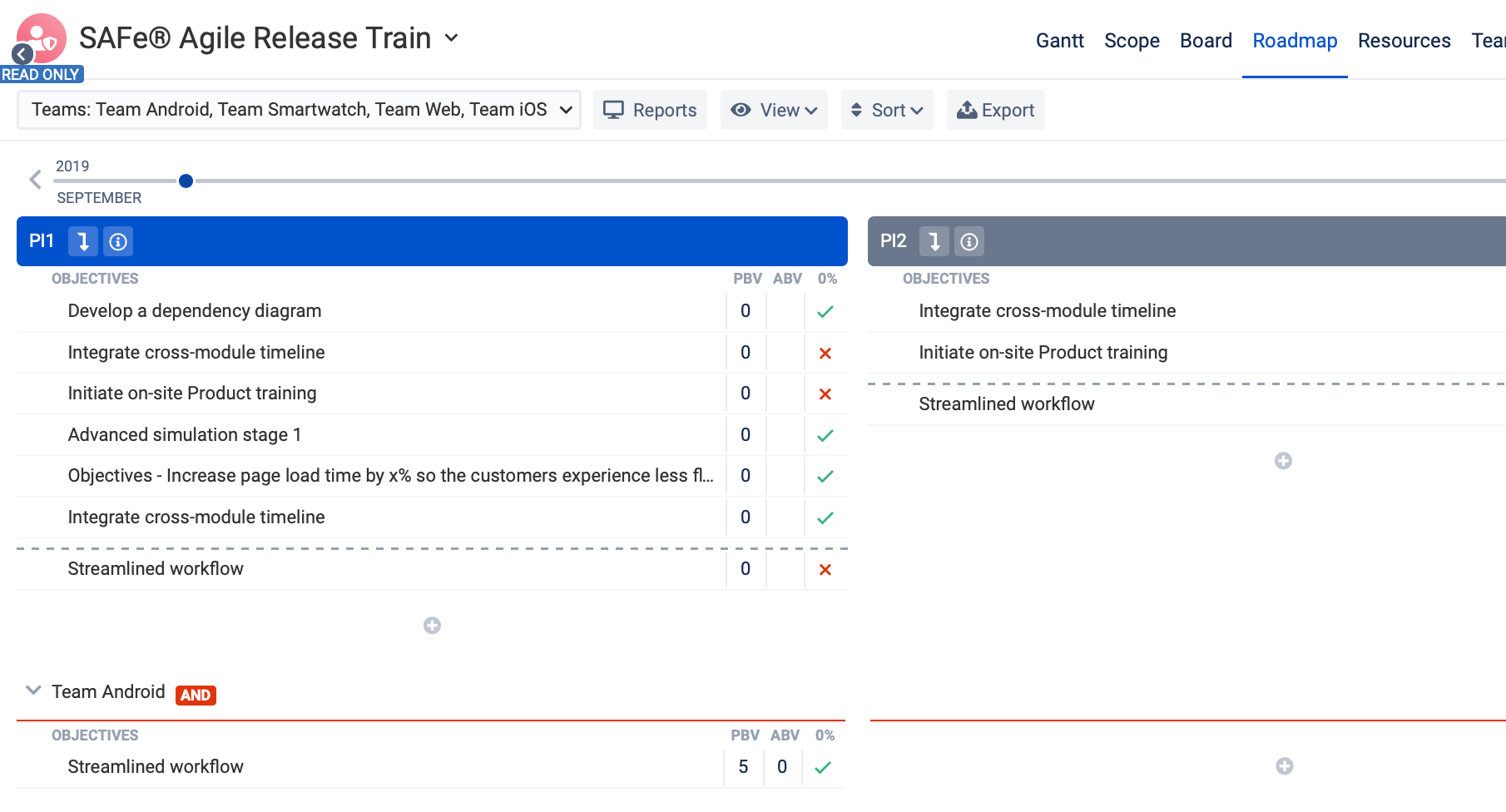
Task: Collapse the Team Android section
Action: 33,691
